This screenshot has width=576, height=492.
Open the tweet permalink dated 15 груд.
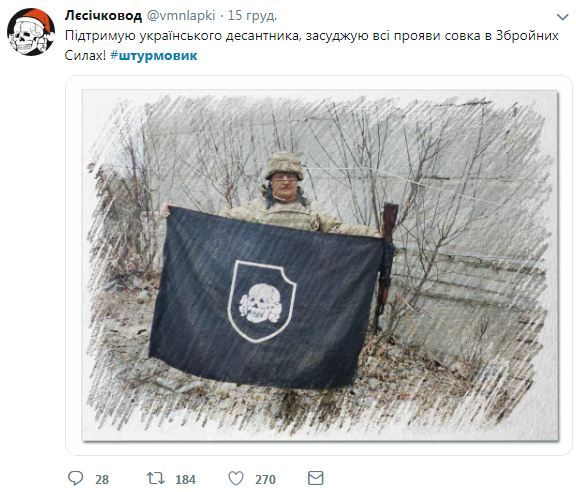252,16
